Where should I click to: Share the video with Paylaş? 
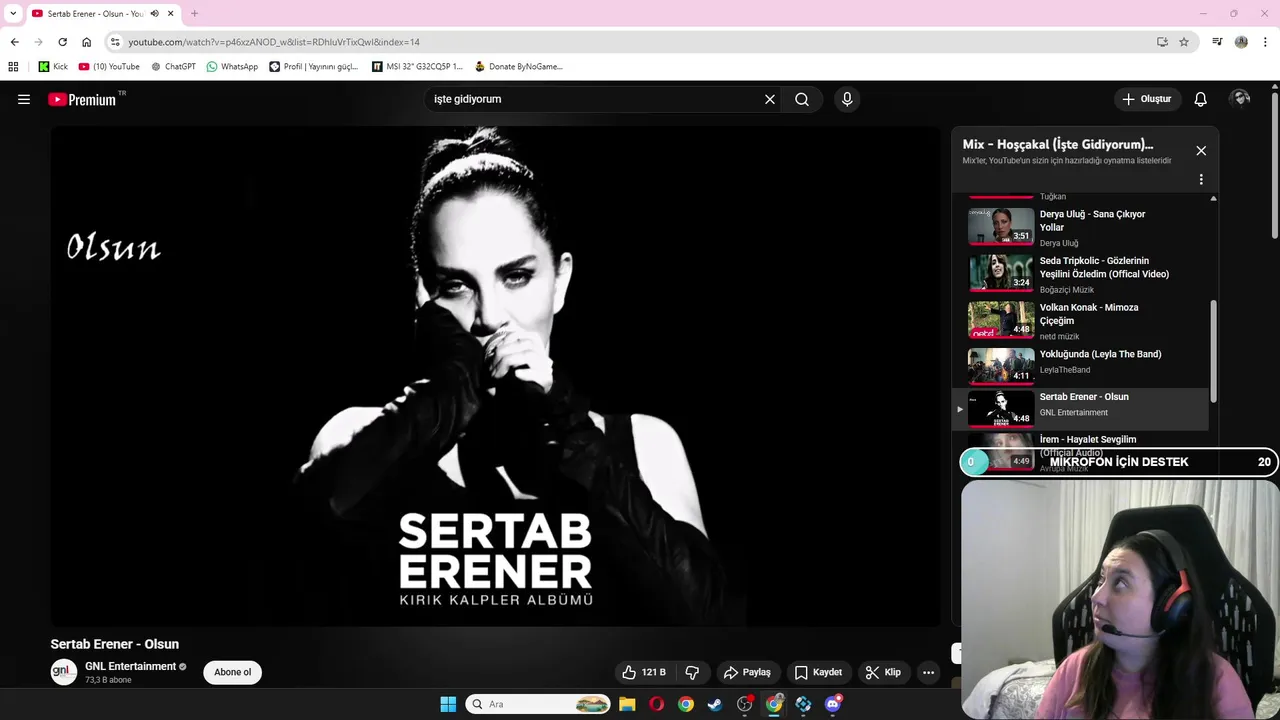[x=747, y=672]
